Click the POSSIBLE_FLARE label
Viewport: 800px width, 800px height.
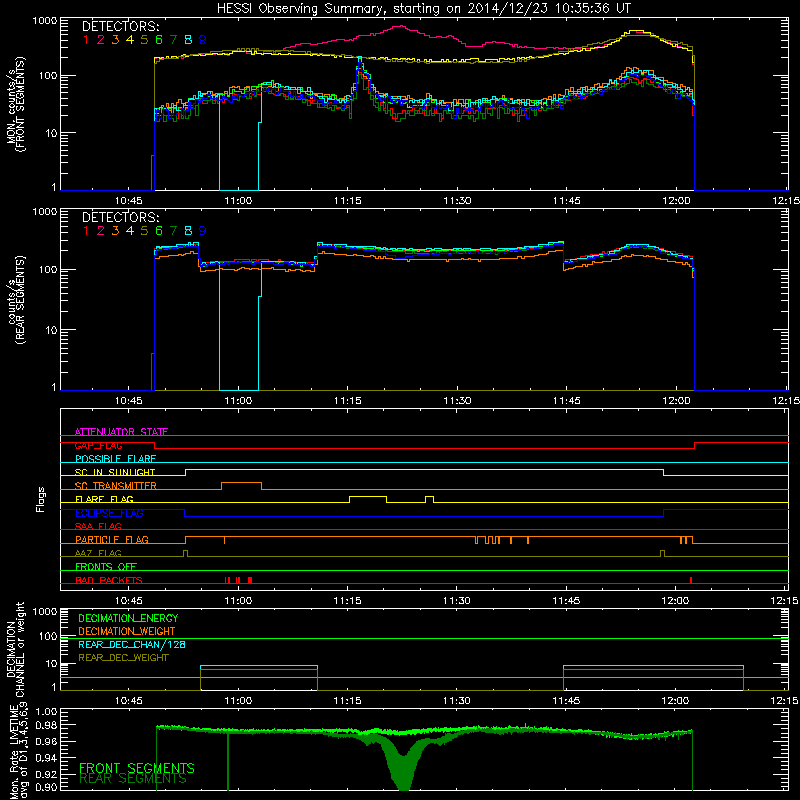point(115,459)
